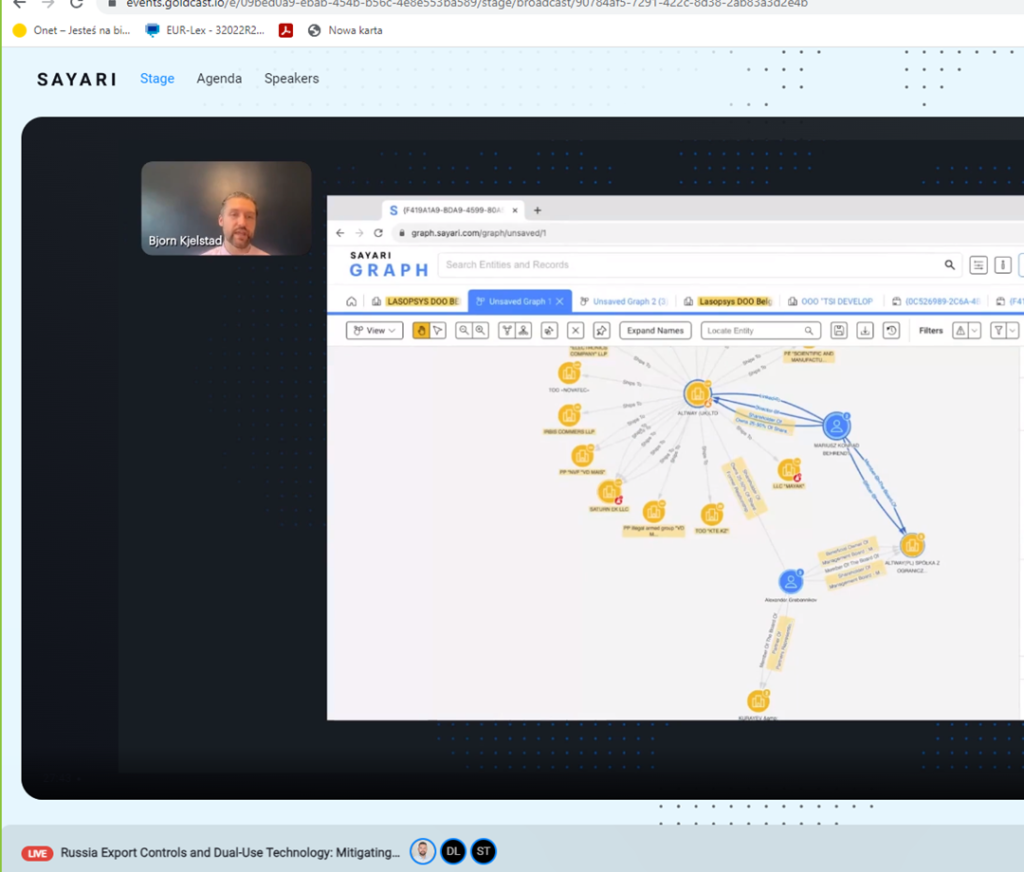Select the TOO "KTE KZ" company node
1024x872 pixels.
click(712, 514)
